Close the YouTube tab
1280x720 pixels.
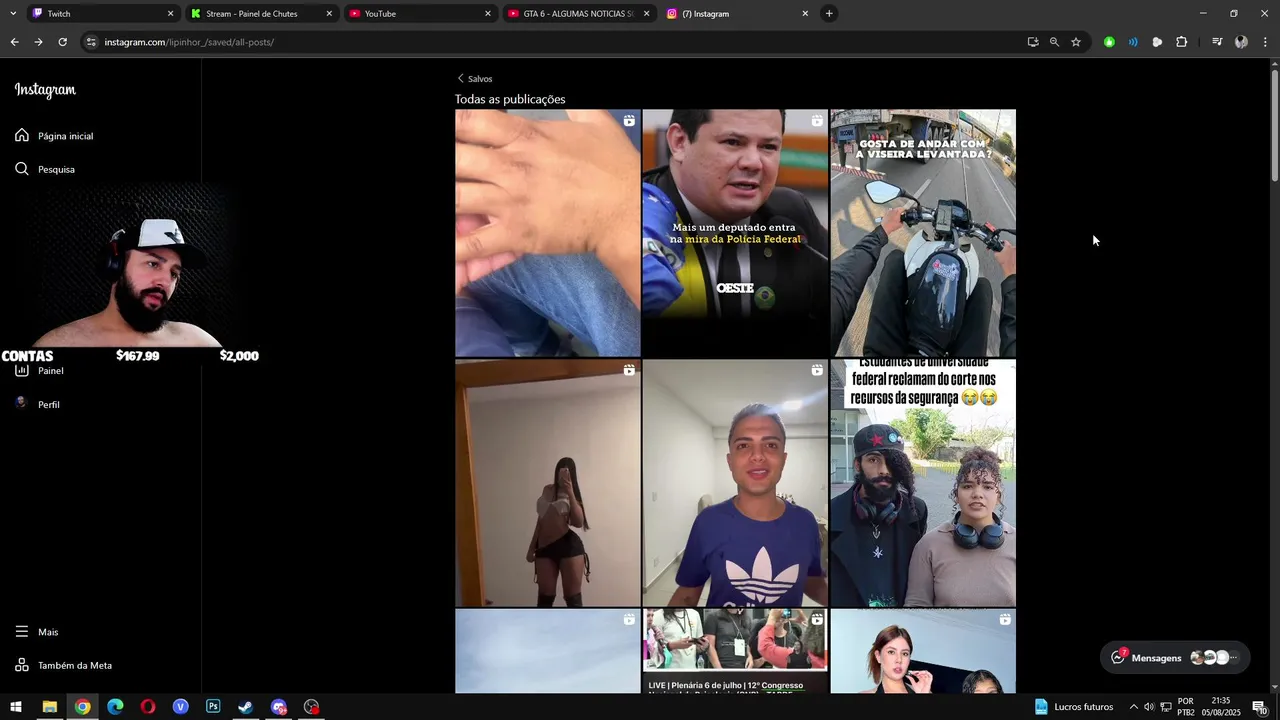tap(488, 14)
